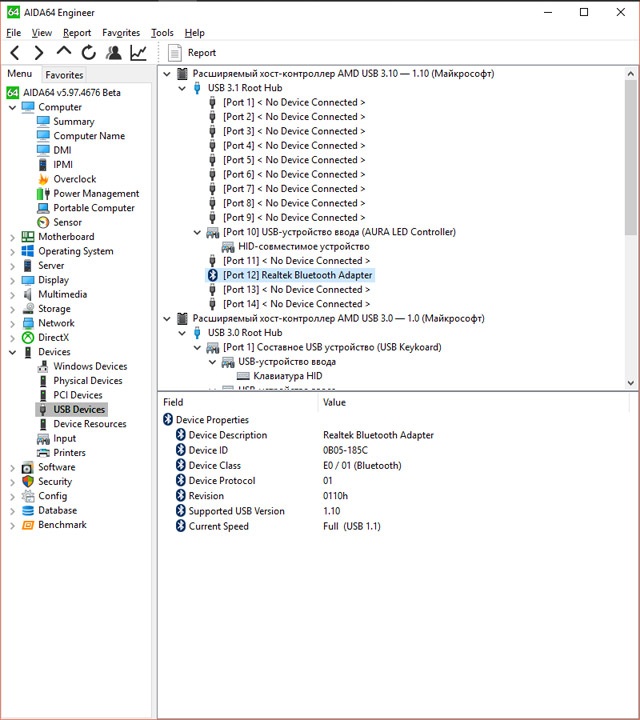640x720 pixels.
Task: Select Port 12 Realtek Bluetooth Adapter
Action: [x=298, y=275]
